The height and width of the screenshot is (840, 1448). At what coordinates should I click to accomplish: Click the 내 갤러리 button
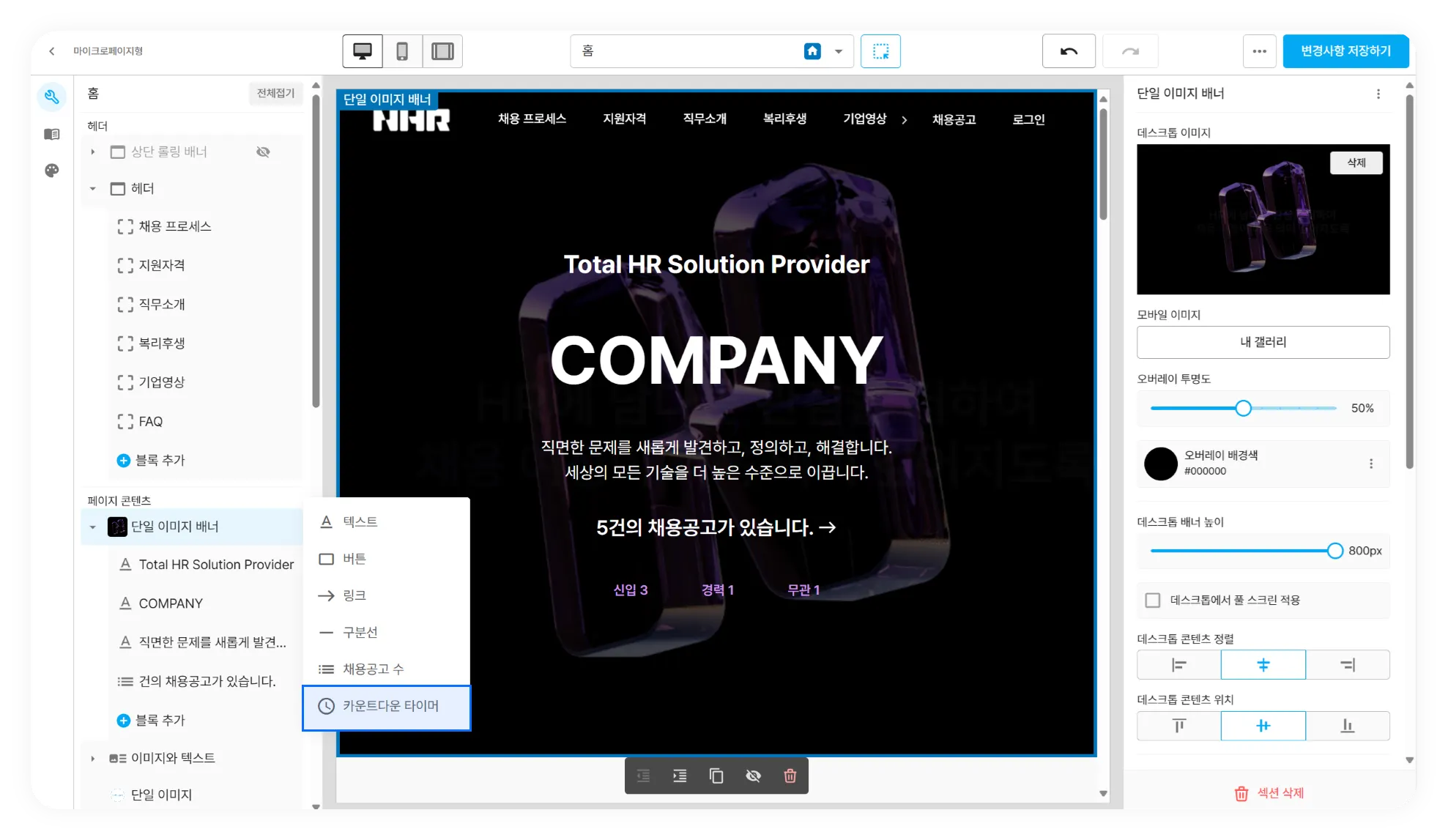pyautogui.click(x=1263, y=342)
